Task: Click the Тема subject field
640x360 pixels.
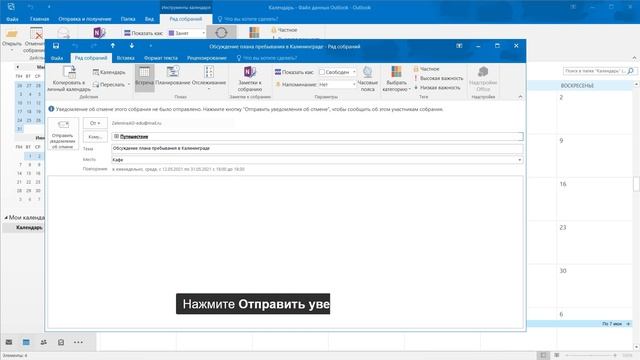Action: coord(317,148)
